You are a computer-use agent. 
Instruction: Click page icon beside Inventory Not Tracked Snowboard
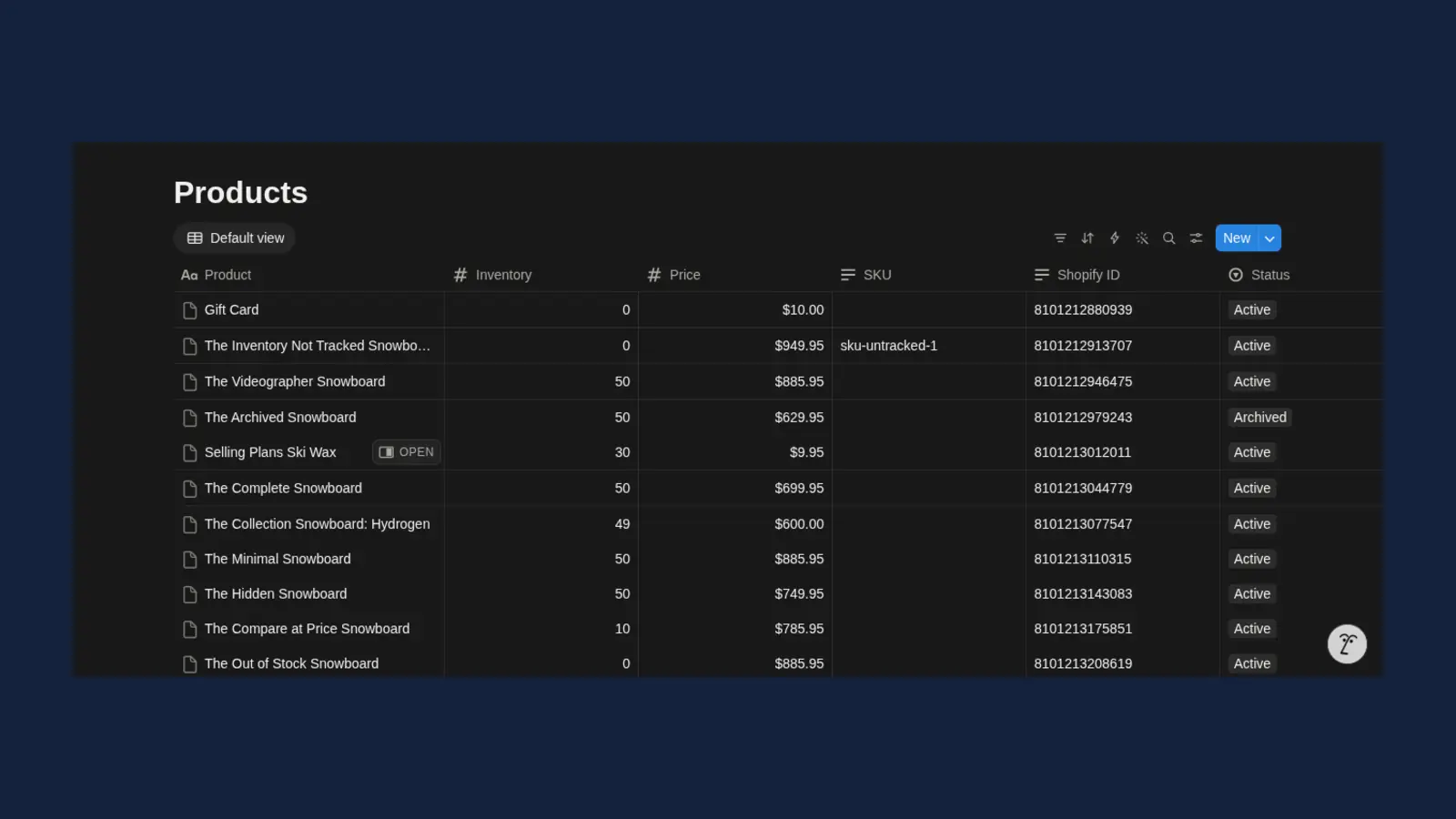(190, 347)
